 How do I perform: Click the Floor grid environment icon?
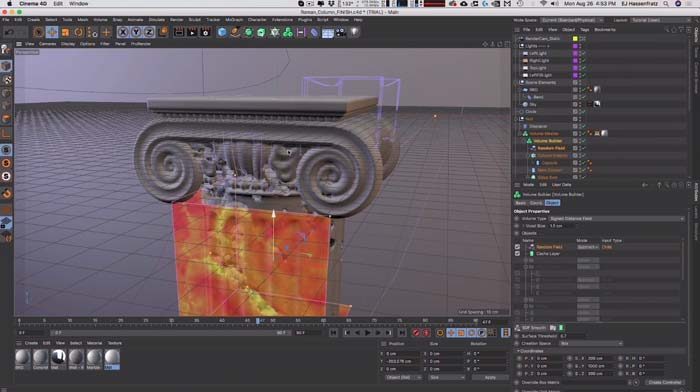pyautogui.click(x=328, y=32)
